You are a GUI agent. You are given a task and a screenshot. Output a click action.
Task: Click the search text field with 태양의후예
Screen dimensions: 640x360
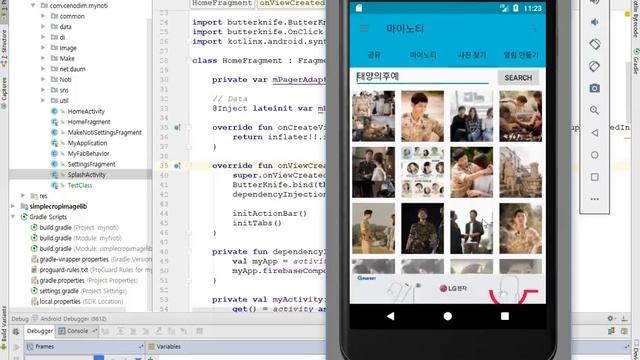point(422,77)
